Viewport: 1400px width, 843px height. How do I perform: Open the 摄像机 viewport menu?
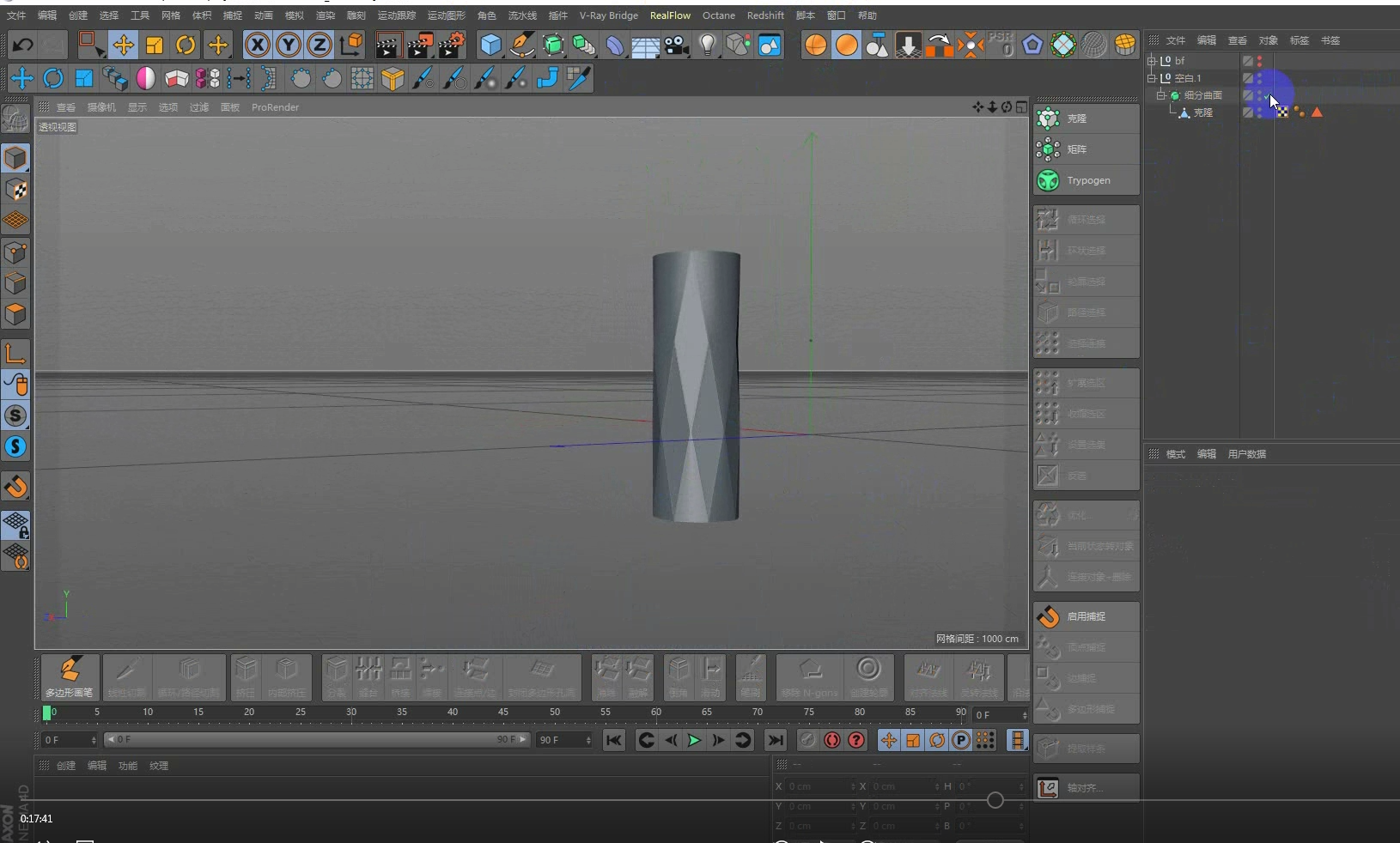(101, 107)
